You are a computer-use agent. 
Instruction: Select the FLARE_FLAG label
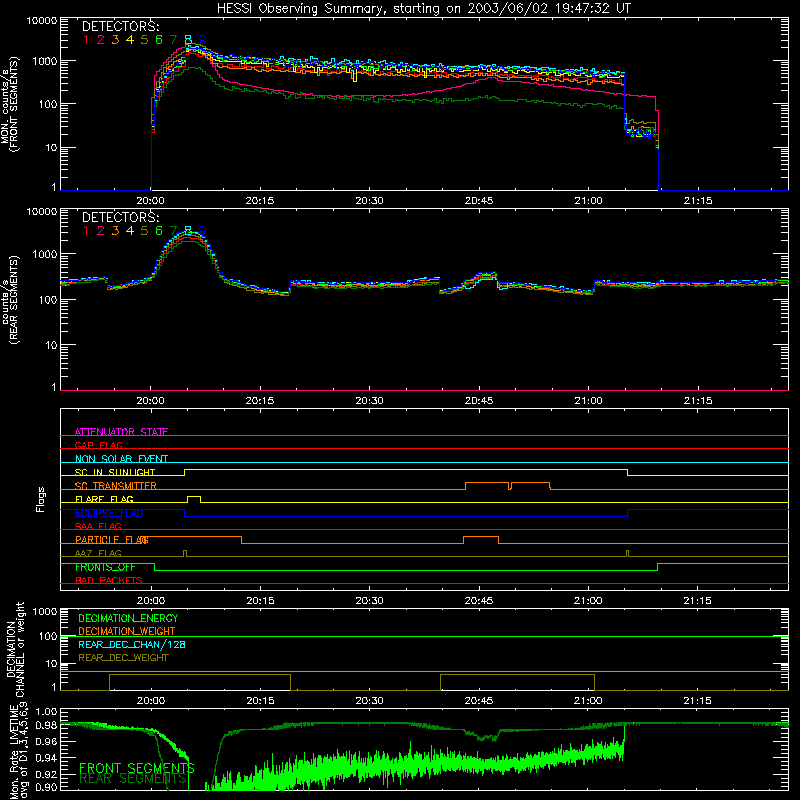click(104, 499)
